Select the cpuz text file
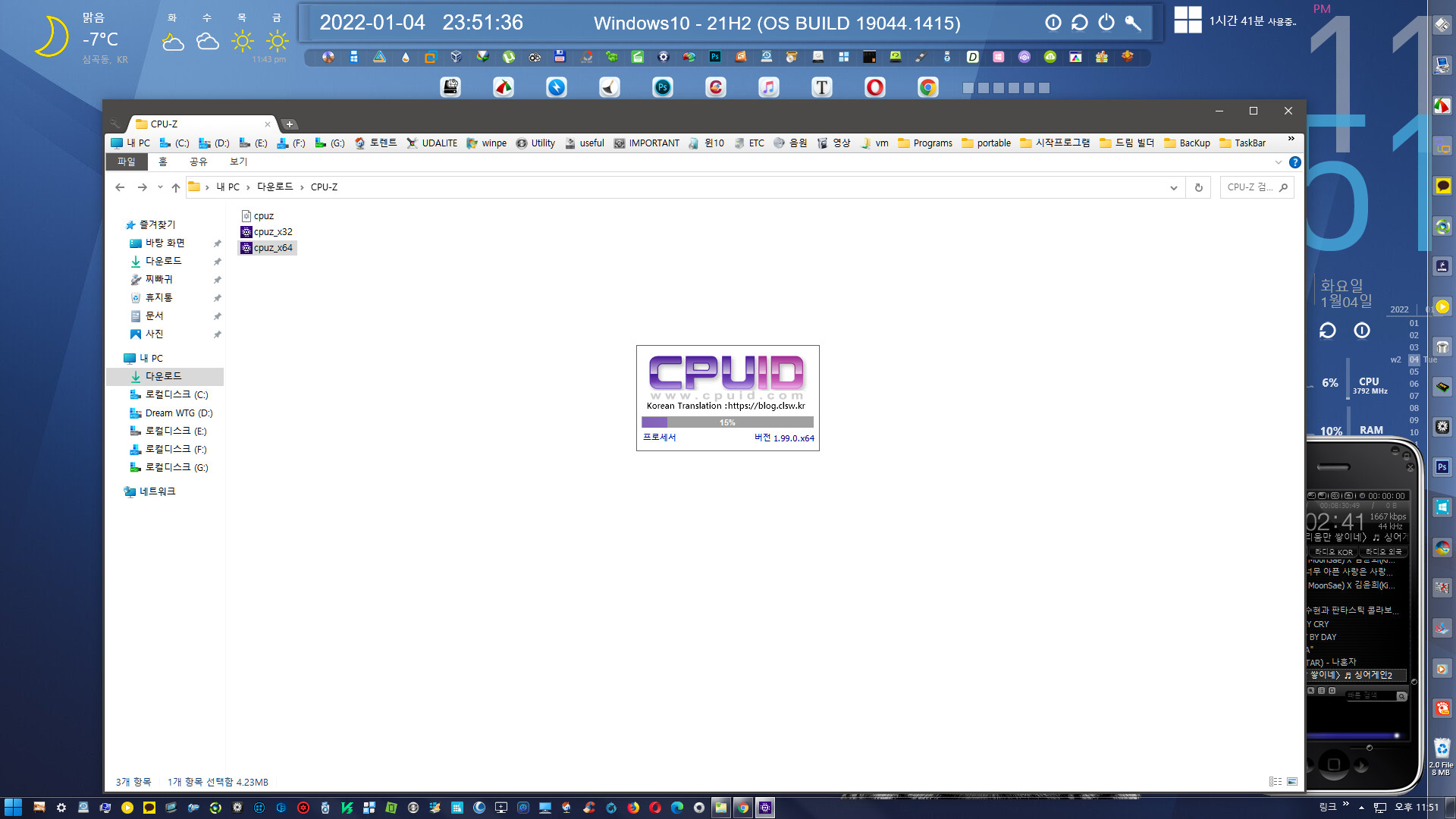Screen dimensions: 1456x819 tap(258, 216)
